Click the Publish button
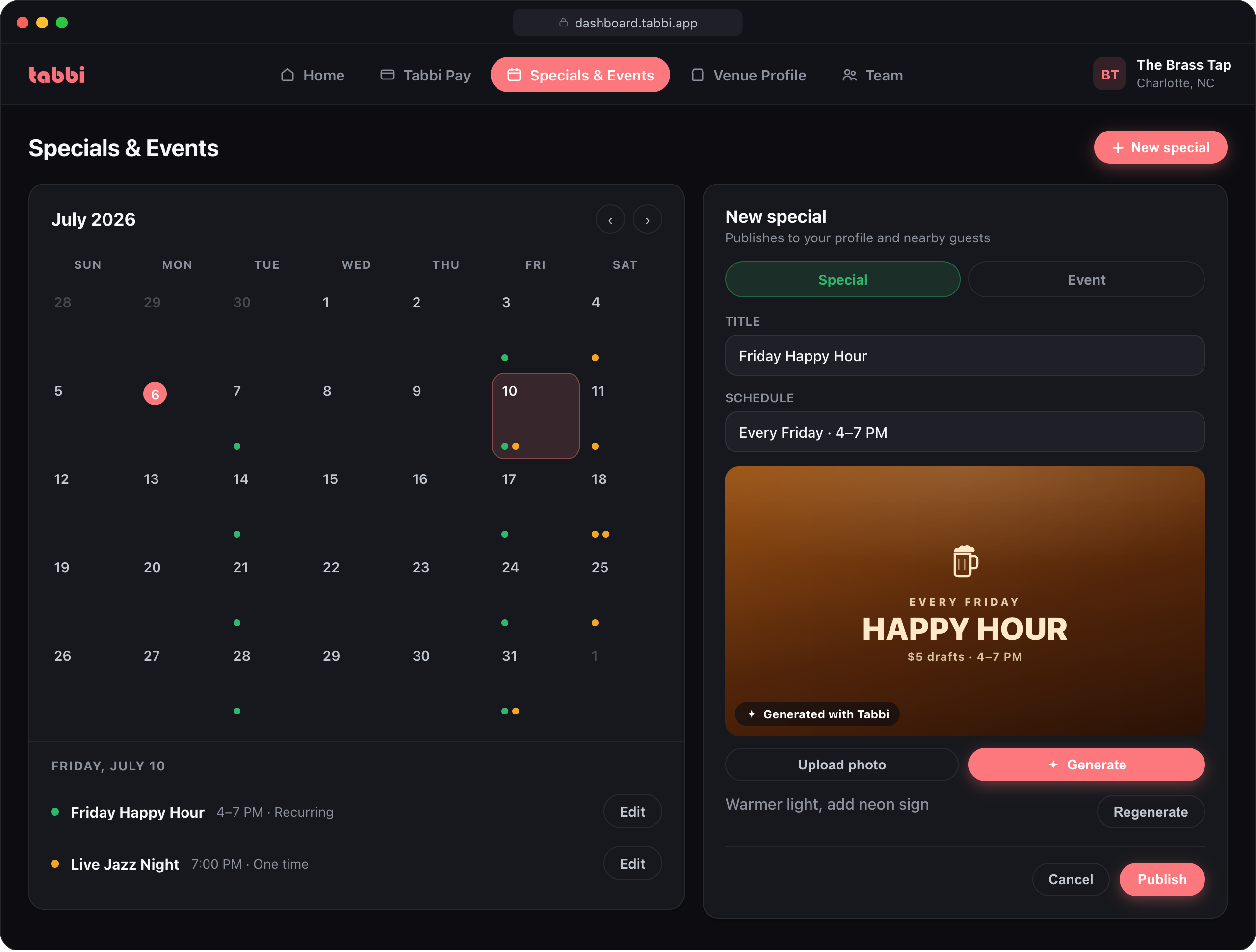Image resolution: width=1256 pixels, height=952 pixels. (x=1162, y=880)
